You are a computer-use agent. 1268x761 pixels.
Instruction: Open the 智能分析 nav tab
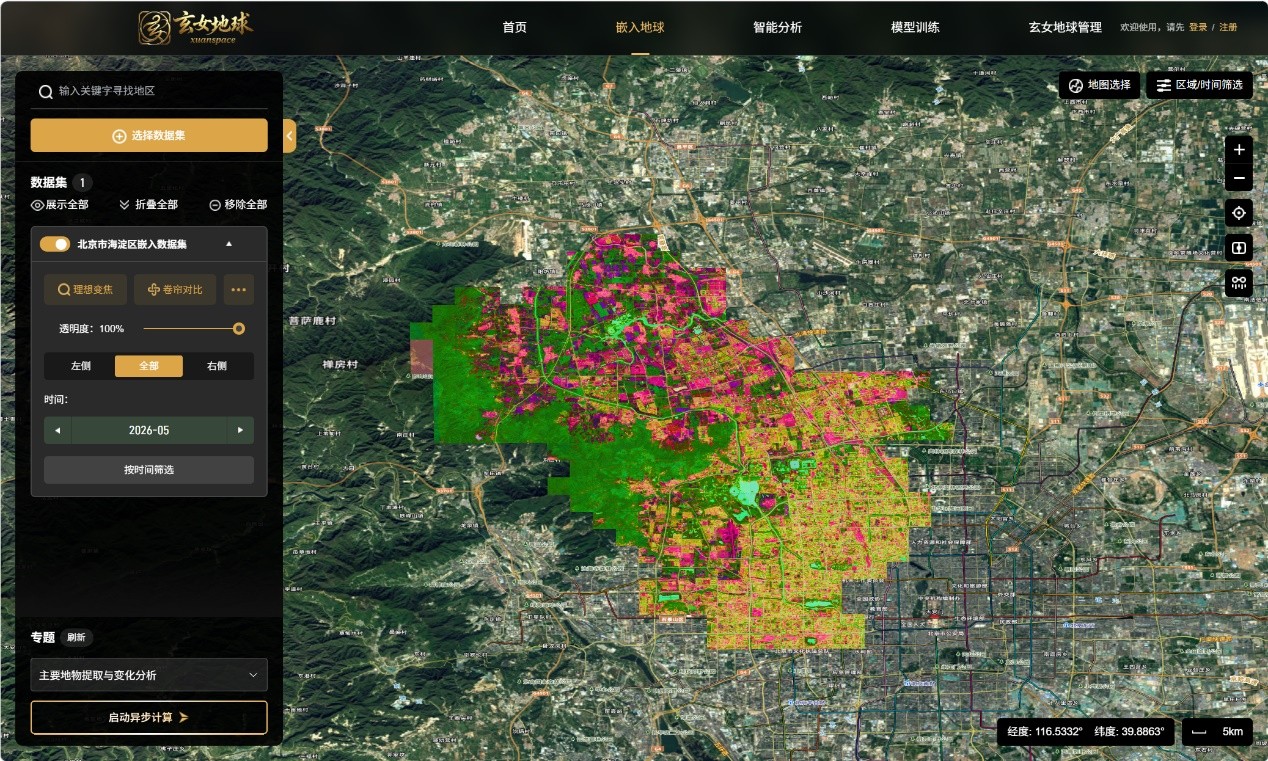777,27
